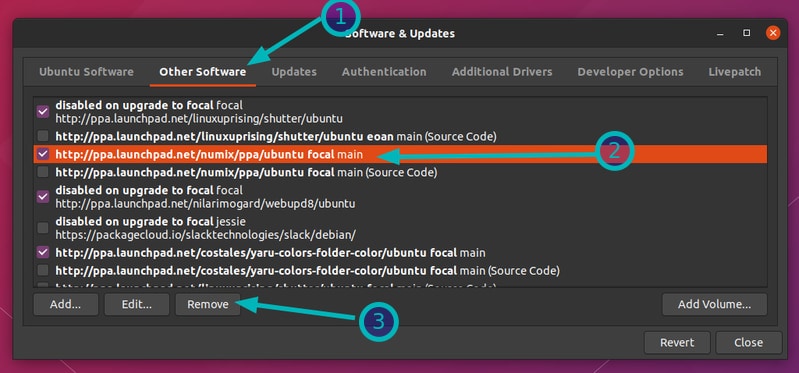Minimize the Software & Updates window
Viewport: 799px width, 373px height.
pos(721,34)
